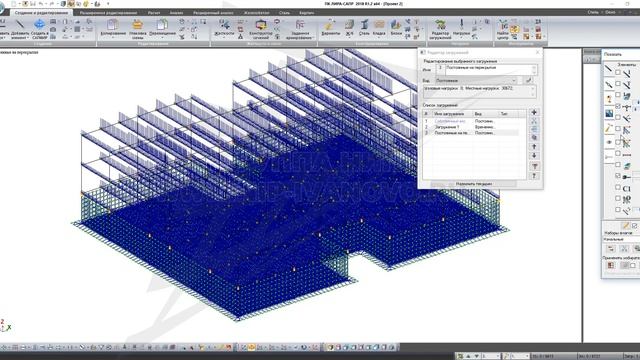Viewport: 640px width, 360px height.
Task: Select the Загружение 1 row
Action: point(474,127)
